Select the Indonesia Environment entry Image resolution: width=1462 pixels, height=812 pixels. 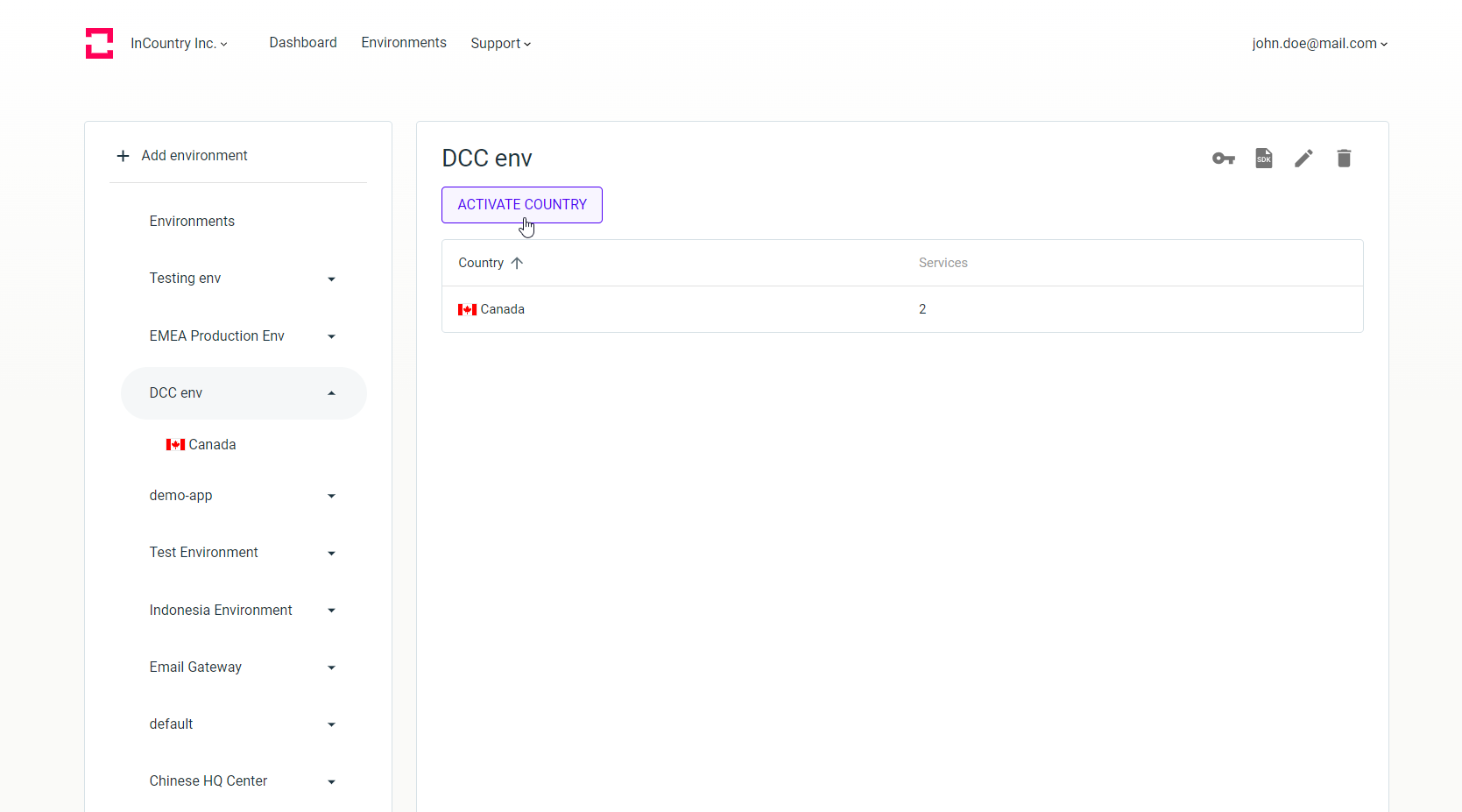point(221,610)
